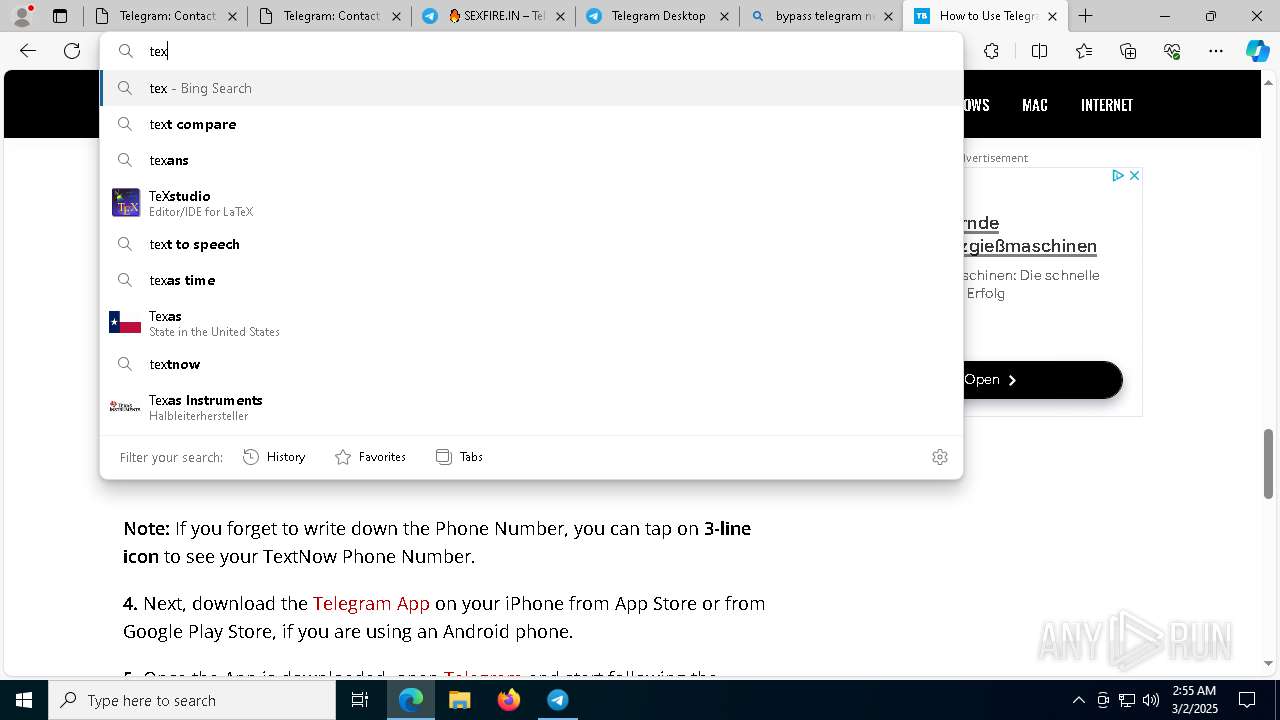Toggle split screen view icon
Screen dimensions: 1280x720
[1039, 51]
